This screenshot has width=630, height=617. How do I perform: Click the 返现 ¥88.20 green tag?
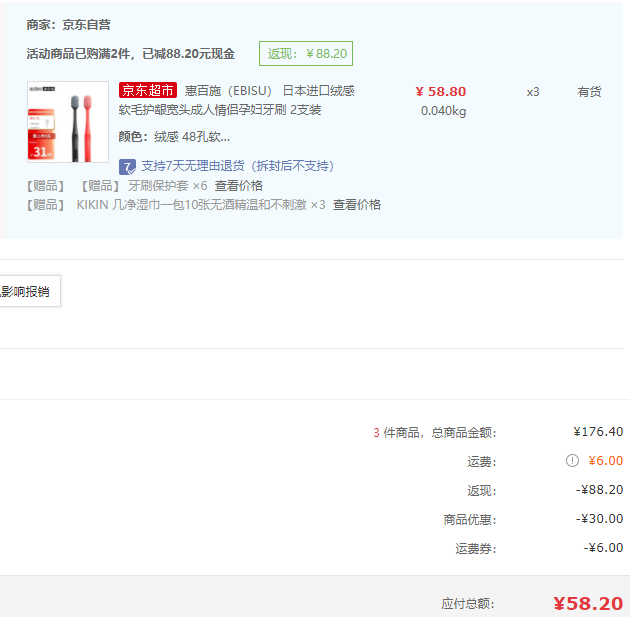point(306,53)
